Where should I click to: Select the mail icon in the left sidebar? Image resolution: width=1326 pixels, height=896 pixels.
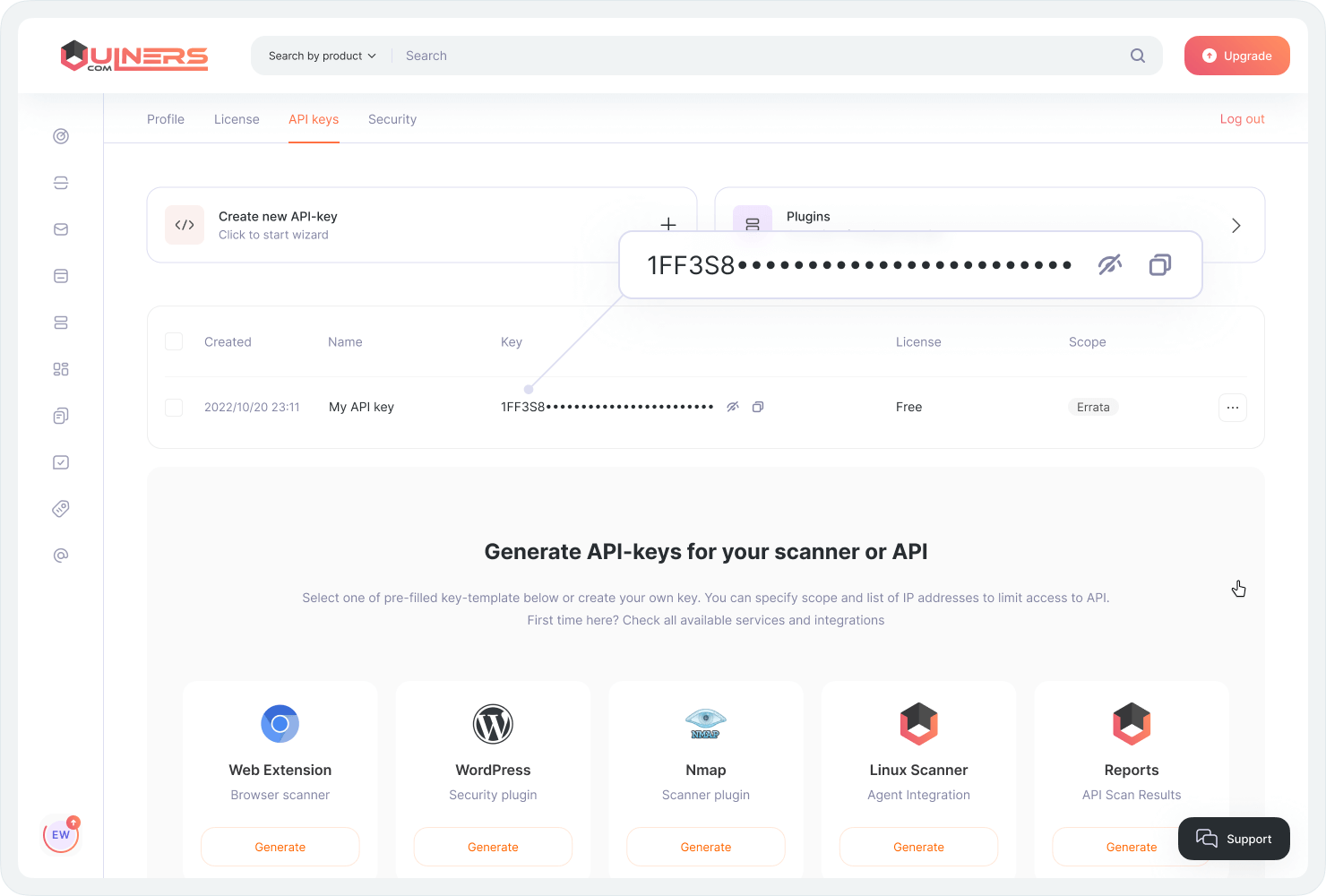coord(60,228)
